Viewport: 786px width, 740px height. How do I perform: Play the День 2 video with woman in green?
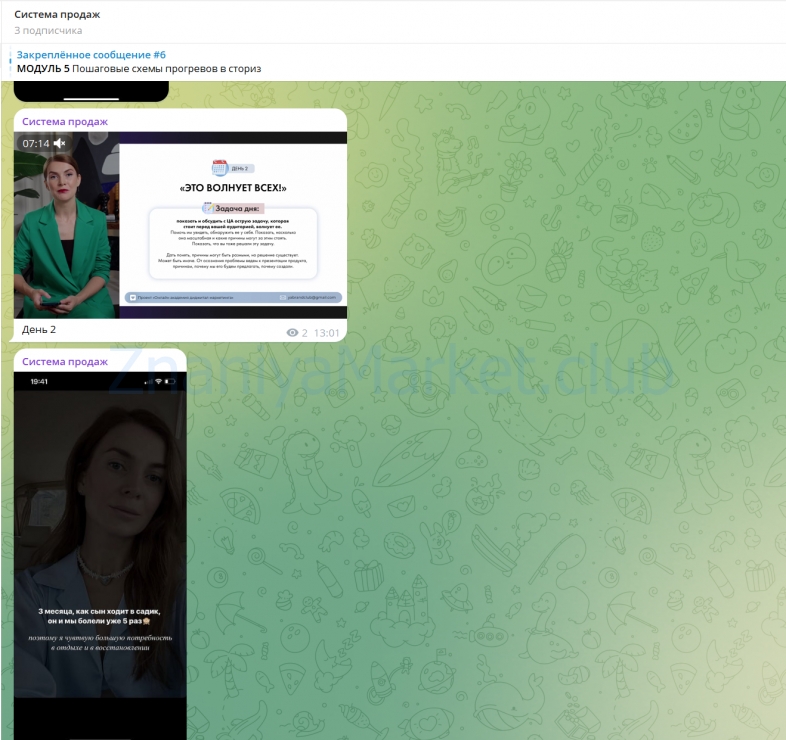(180, 225)
